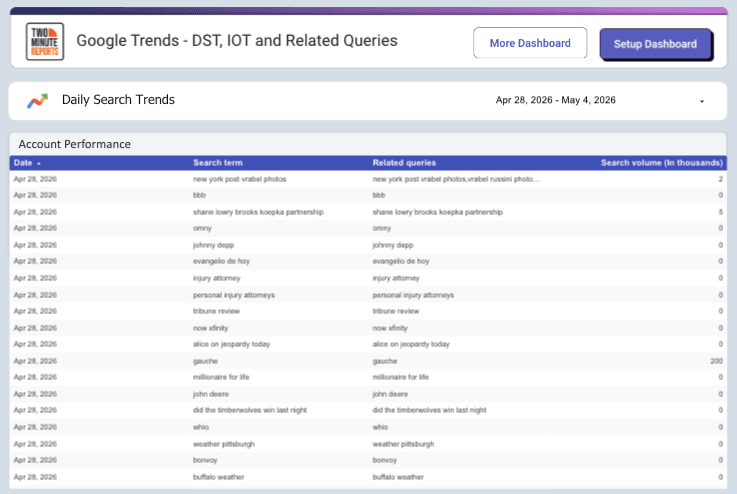Viewport: 737px width, 494px height.
Task: Select search term 'did the timberwolves win last night'
Action: pyautogui.click(x=250, y=409)
